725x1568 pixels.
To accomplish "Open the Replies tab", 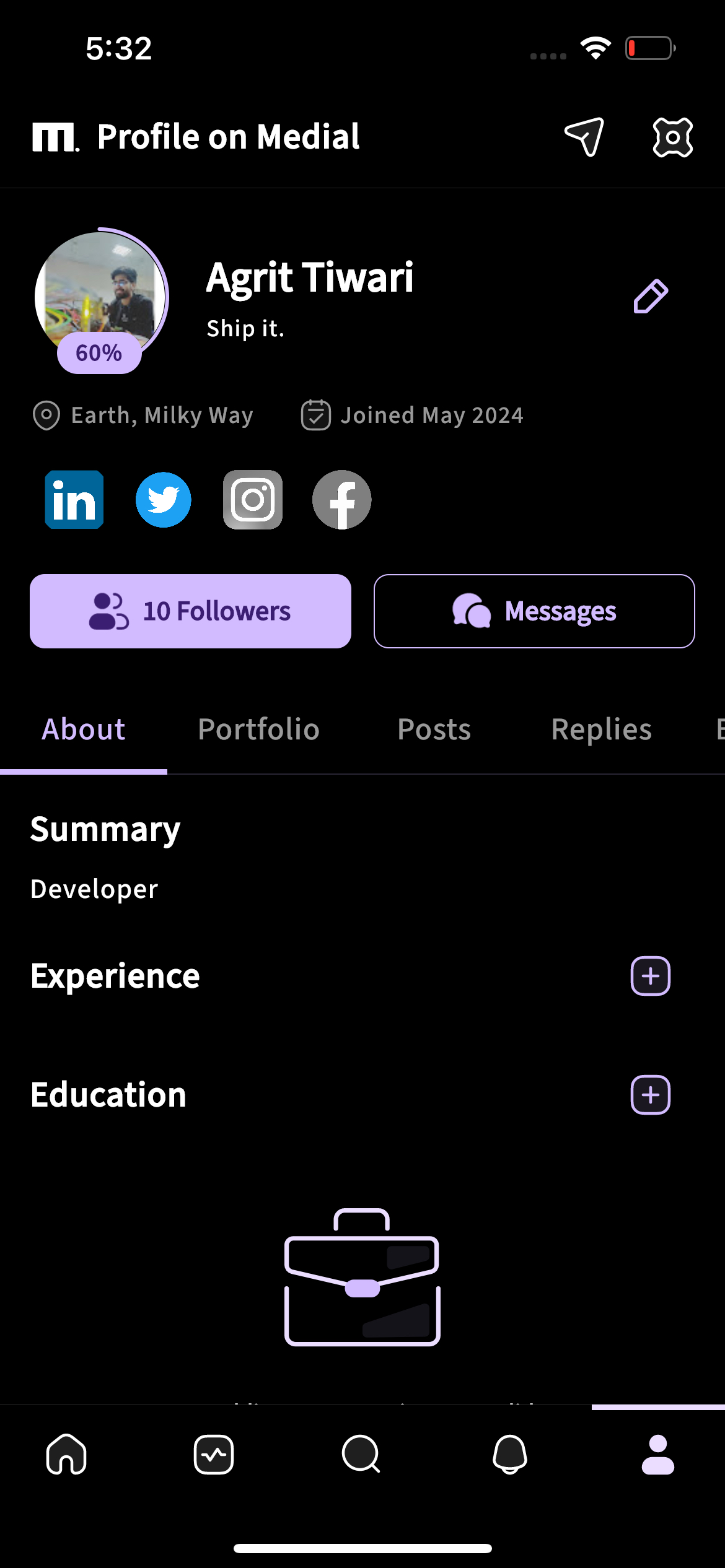I will point(601,730).
